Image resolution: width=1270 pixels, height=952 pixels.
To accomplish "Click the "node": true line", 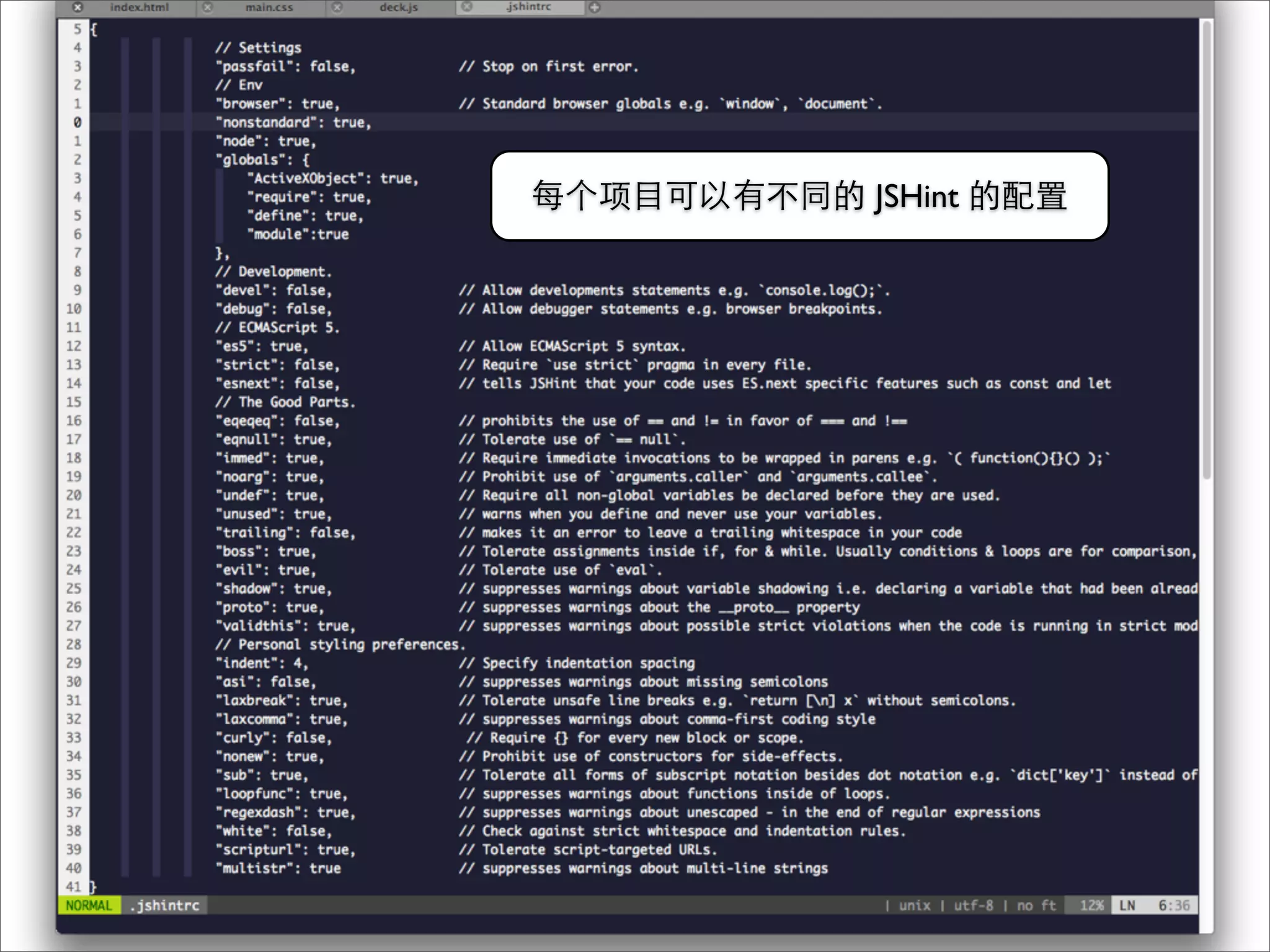I will pyautogui.click(x=265, y=141).
